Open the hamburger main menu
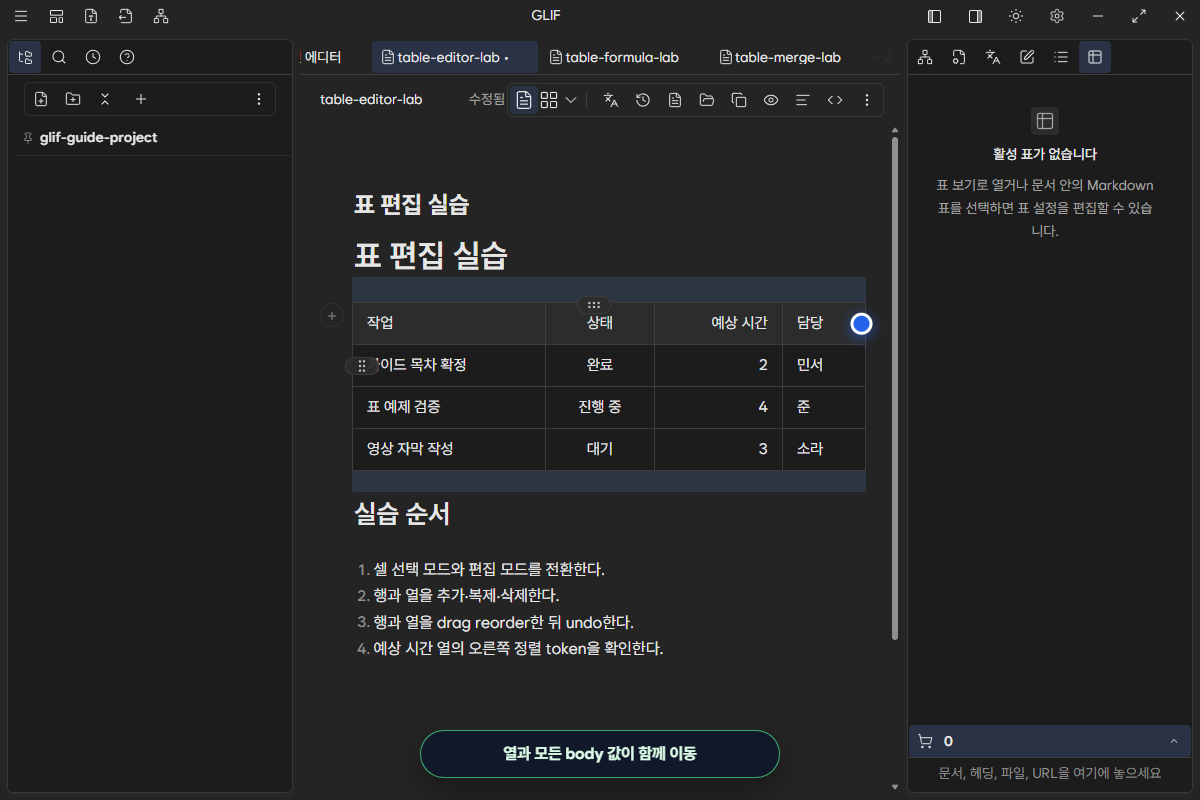 click(21, 16)
